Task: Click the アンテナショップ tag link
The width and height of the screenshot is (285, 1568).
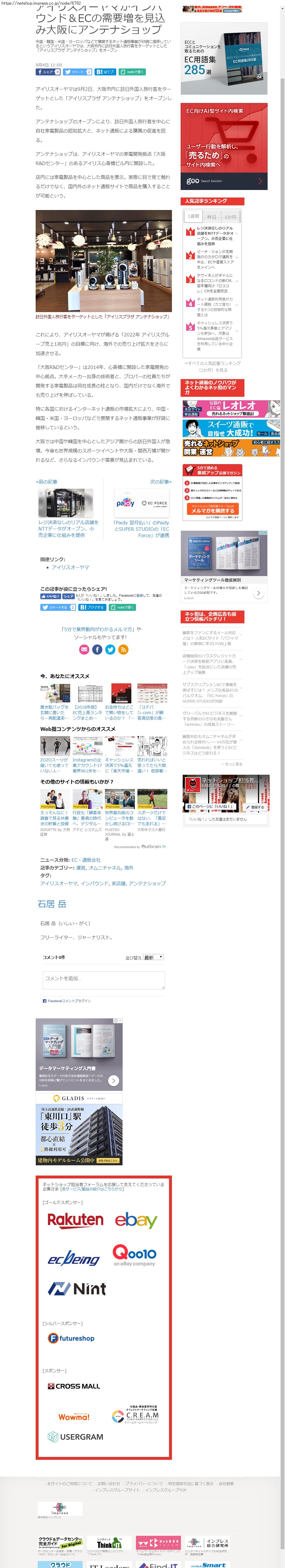Action: pyautogui.click(x=147, y=883)
